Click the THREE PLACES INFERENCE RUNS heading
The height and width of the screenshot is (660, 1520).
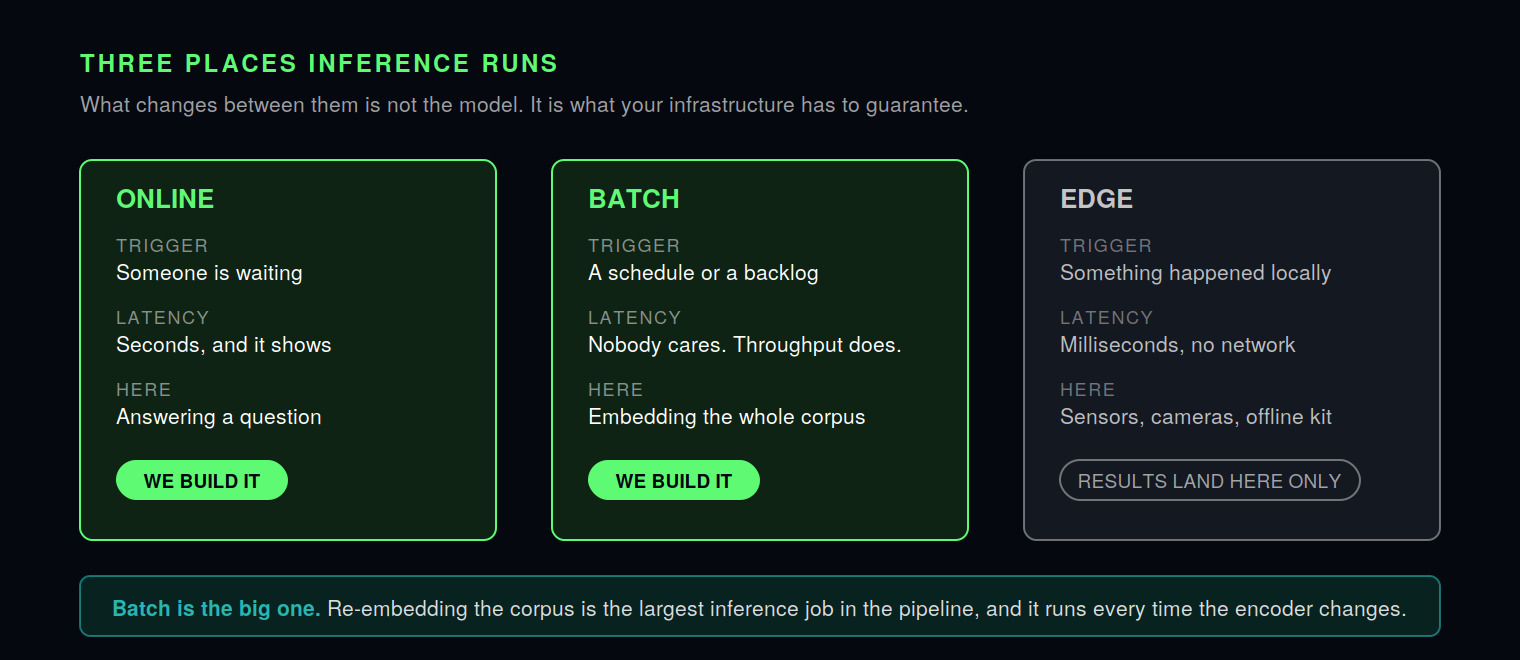click(319, 64)
